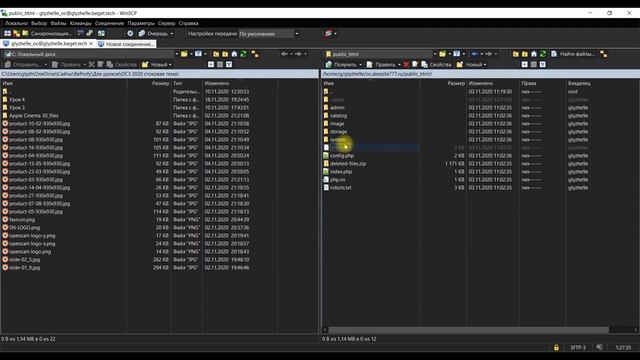640x360 pixels.
Task: Click the left panel filter icon
Action: click(198, 54)
